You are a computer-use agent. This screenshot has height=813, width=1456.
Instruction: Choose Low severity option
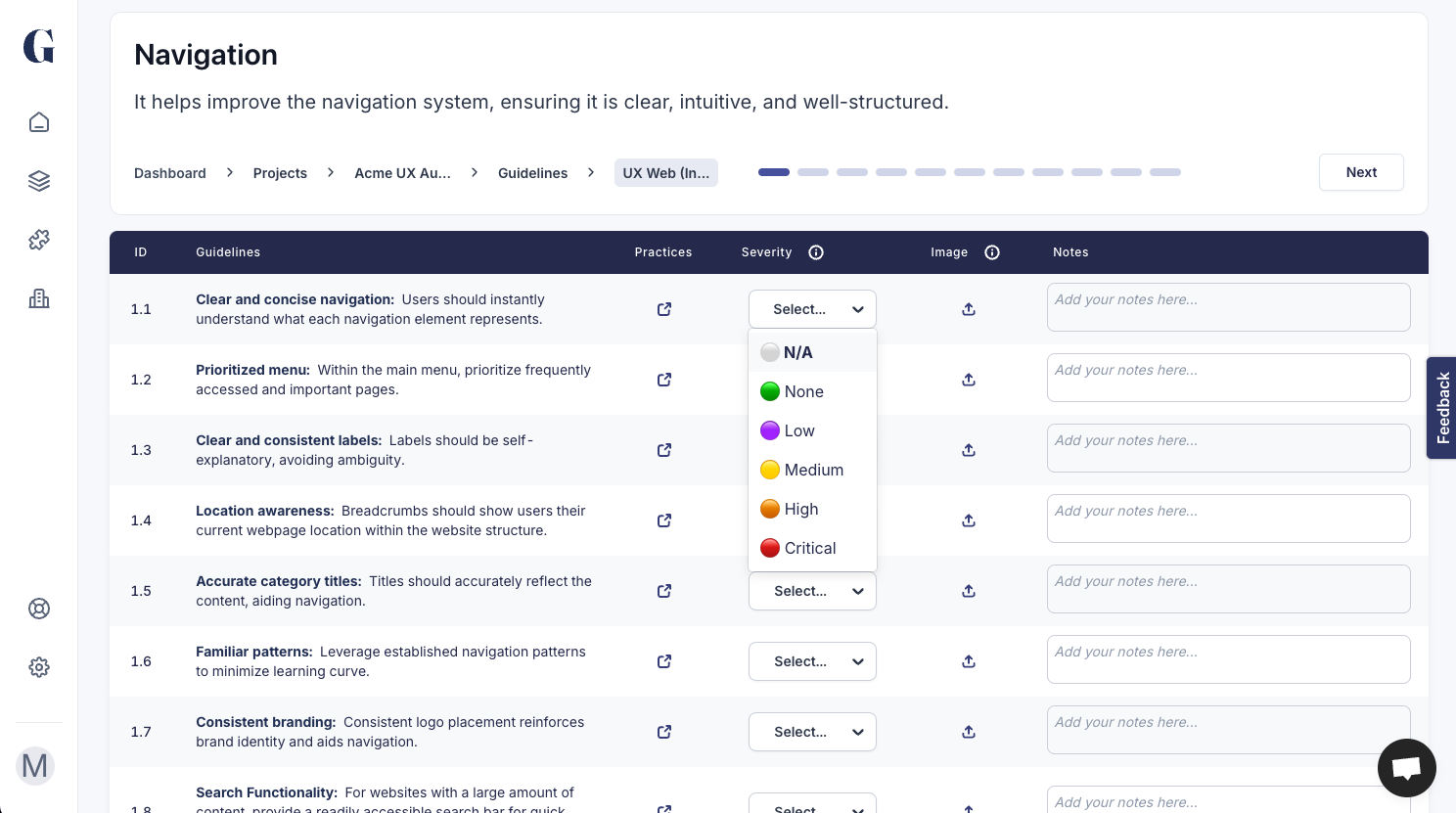812,430
